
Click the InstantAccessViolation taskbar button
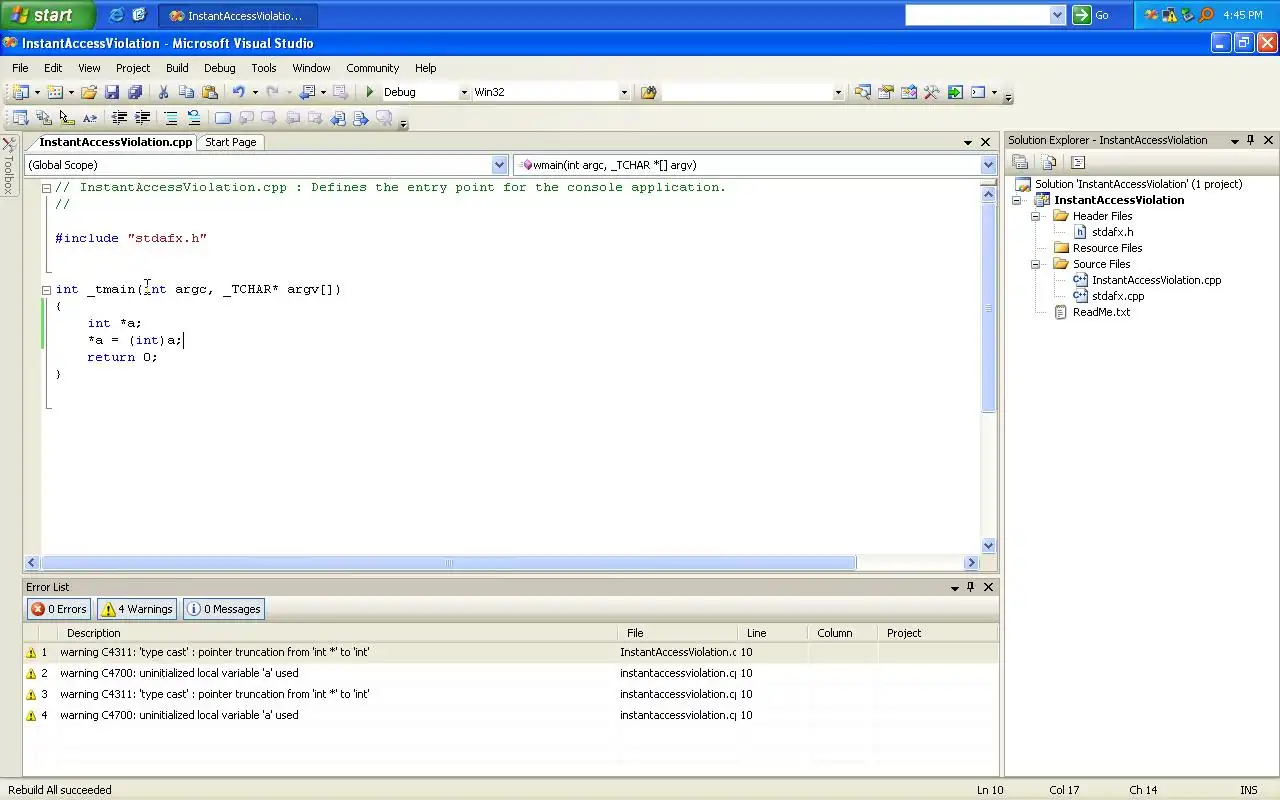pyautogui.click(x=237, y=16)
